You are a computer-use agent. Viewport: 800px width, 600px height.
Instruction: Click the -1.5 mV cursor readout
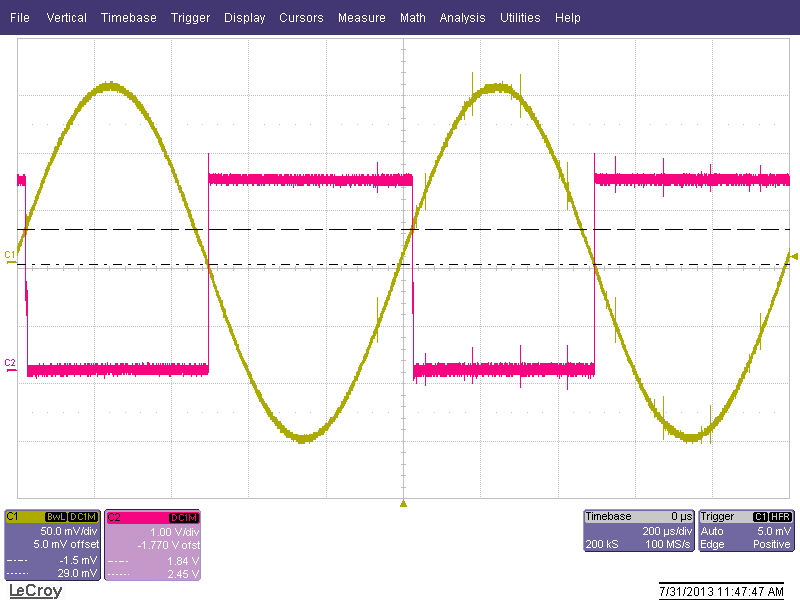(78, 560)
